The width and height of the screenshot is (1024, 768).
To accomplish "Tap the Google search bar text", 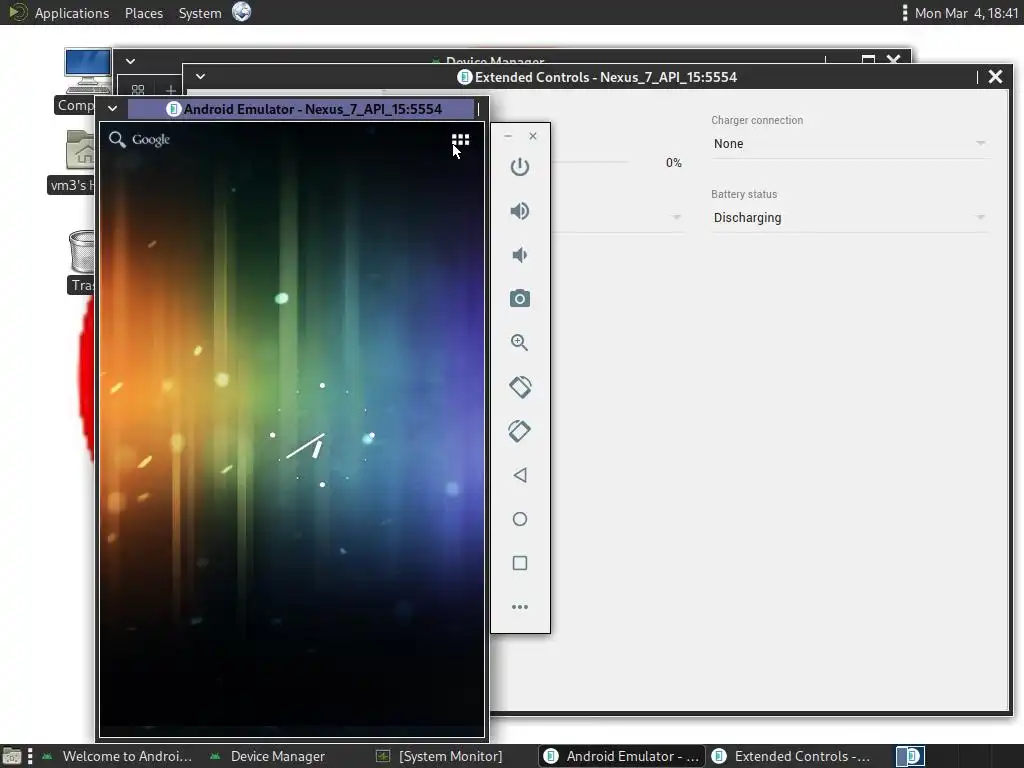I will pos(151,139).
